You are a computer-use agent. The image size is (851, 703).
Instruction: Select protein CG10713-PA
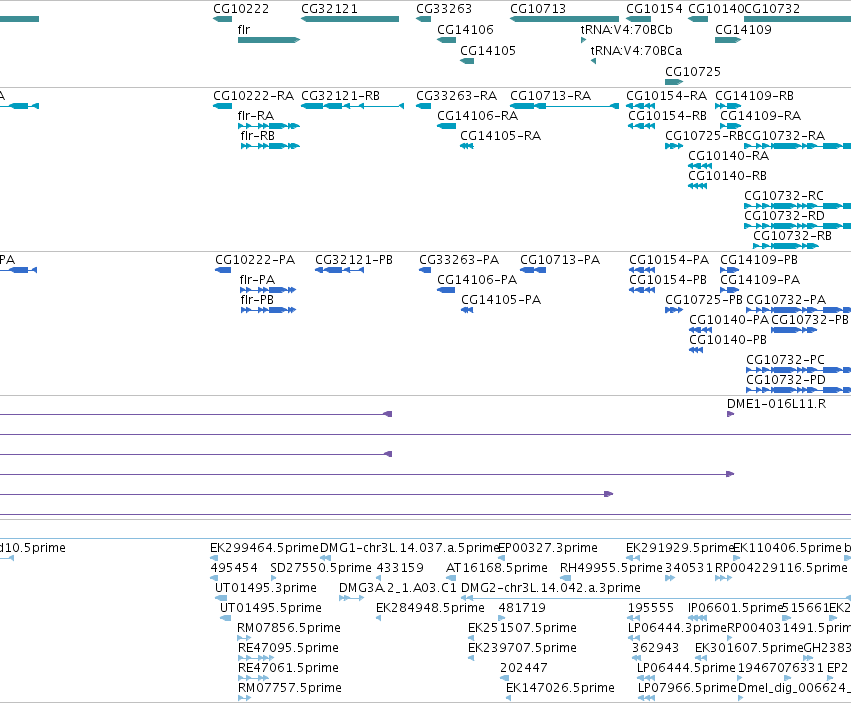(560, 260)
